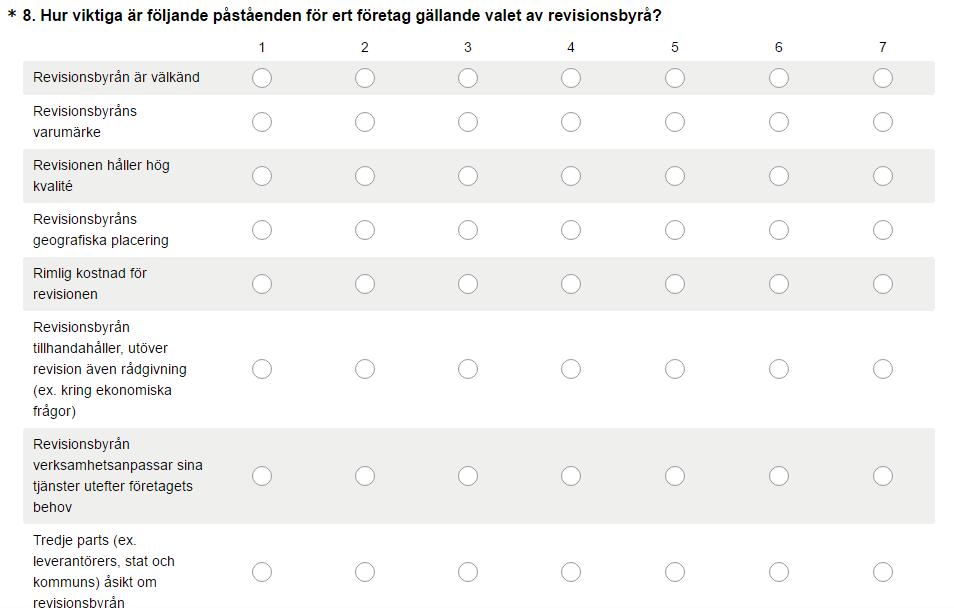Rate 'Revisionen håller hög kvalité' as 6
954x608 pixels.
coord(779,176)
